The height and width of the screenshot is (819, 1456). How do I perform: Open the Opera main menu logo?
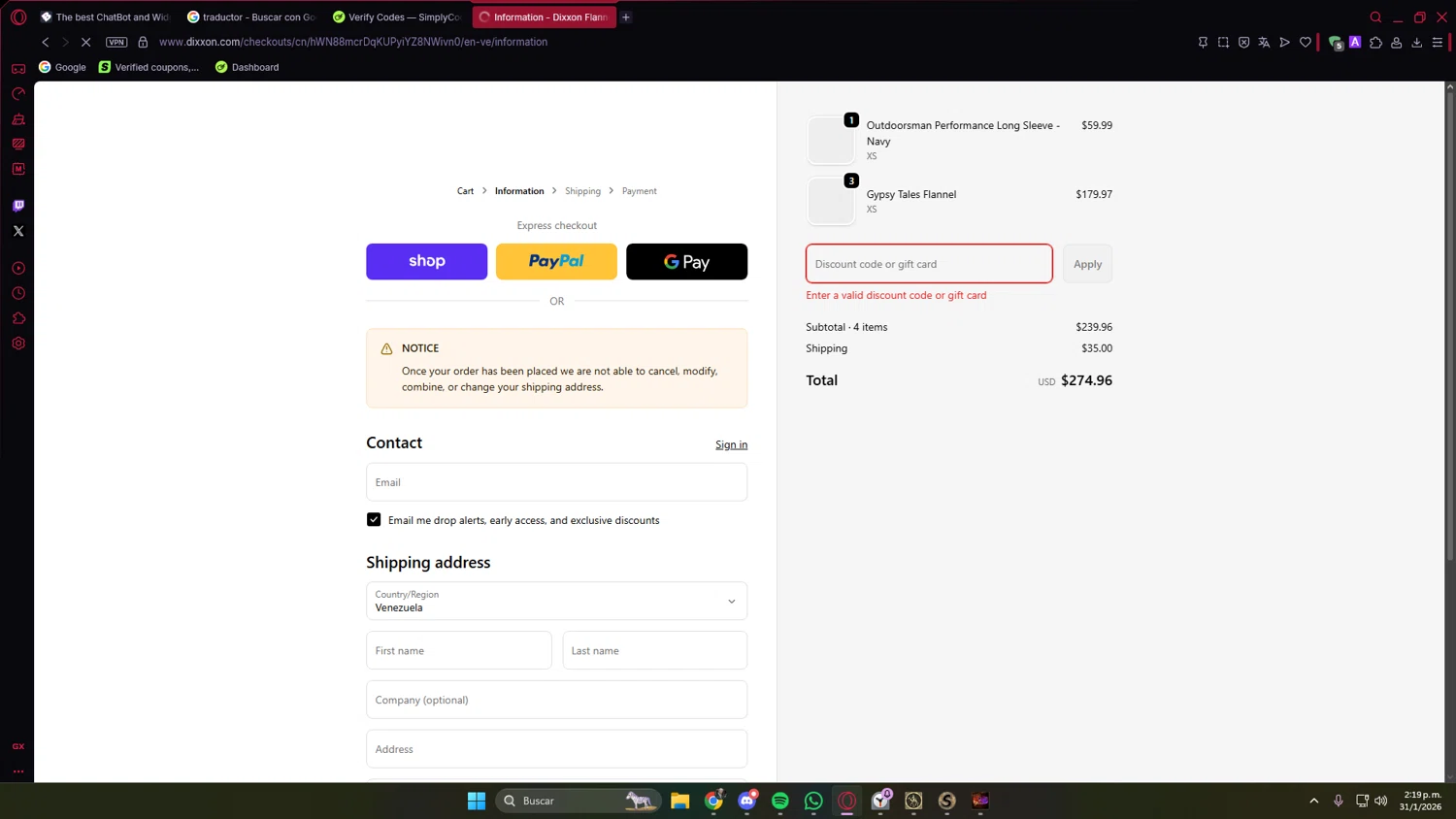[x=18, y=16]
